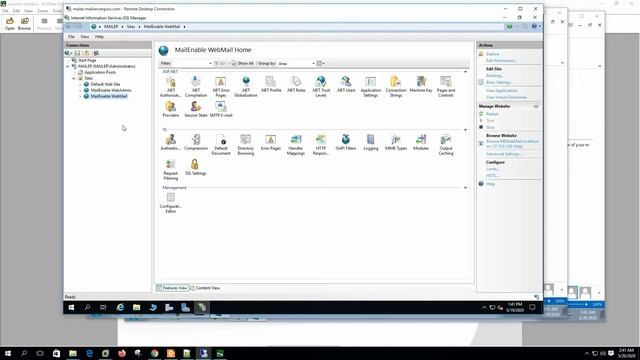Open the .NET Users feature
This screenshot has height=360, width=640.
pos(346,84)
